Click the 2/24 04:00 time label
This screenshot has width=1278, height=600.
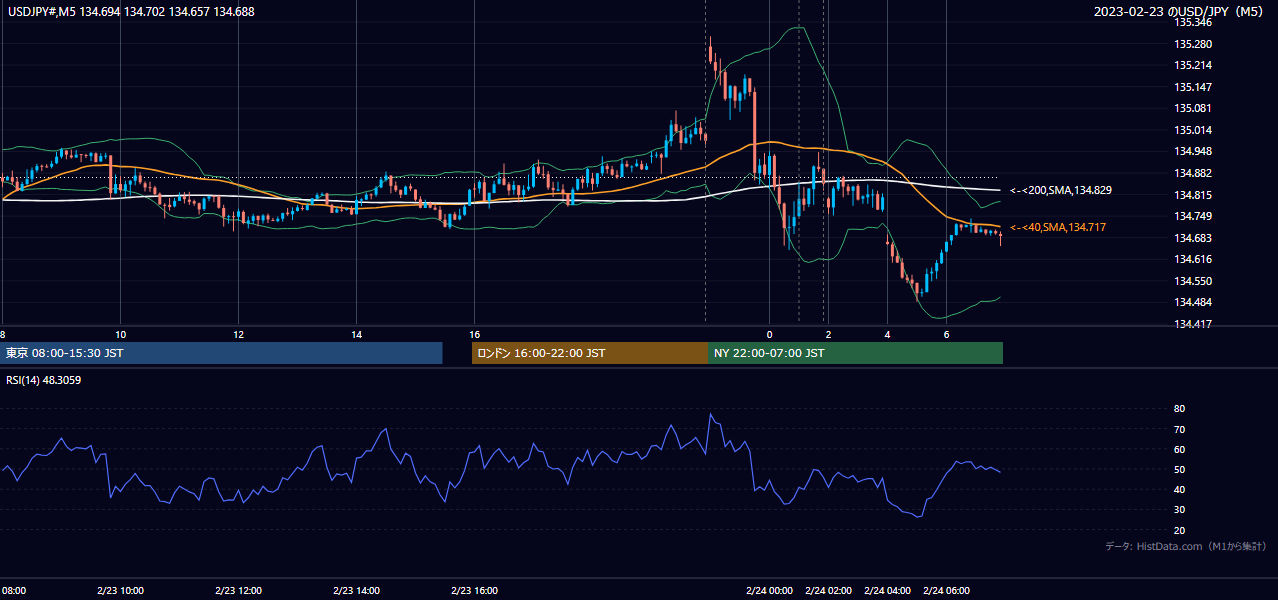pyautogui.click(x=888, y=591)
